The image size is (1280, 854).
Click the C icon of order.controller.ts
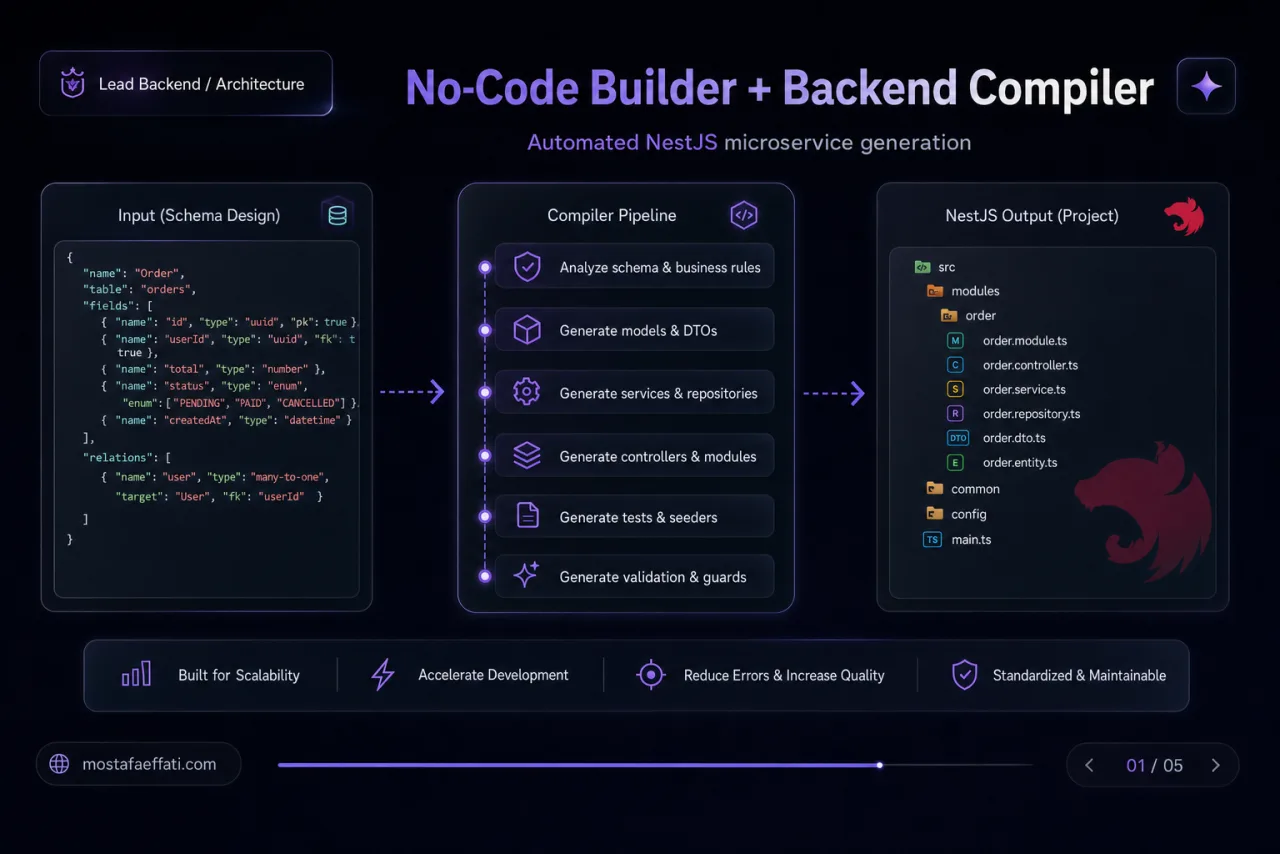tap(955, 365)
